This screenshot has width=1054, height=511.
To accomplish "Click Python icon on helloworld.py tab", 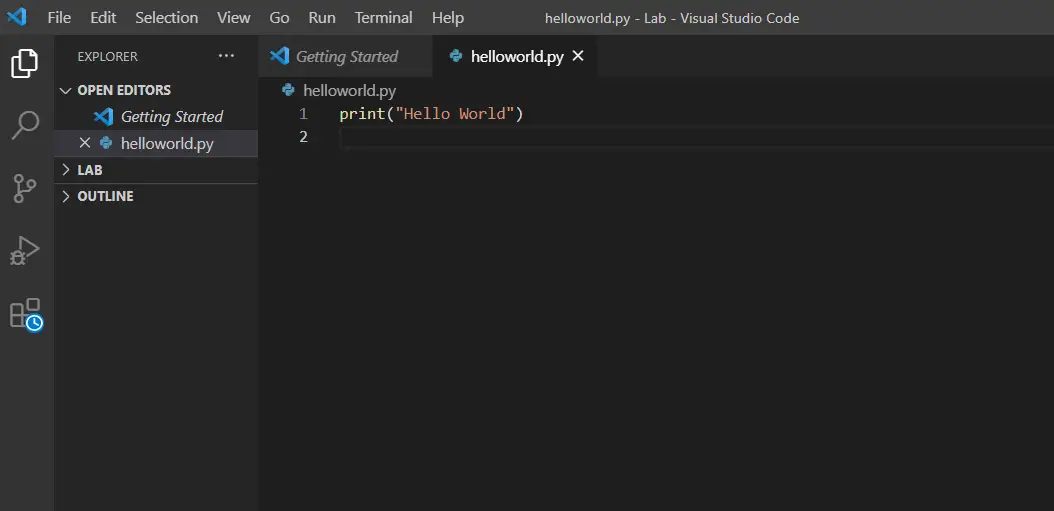I will [x=456, y=56].
